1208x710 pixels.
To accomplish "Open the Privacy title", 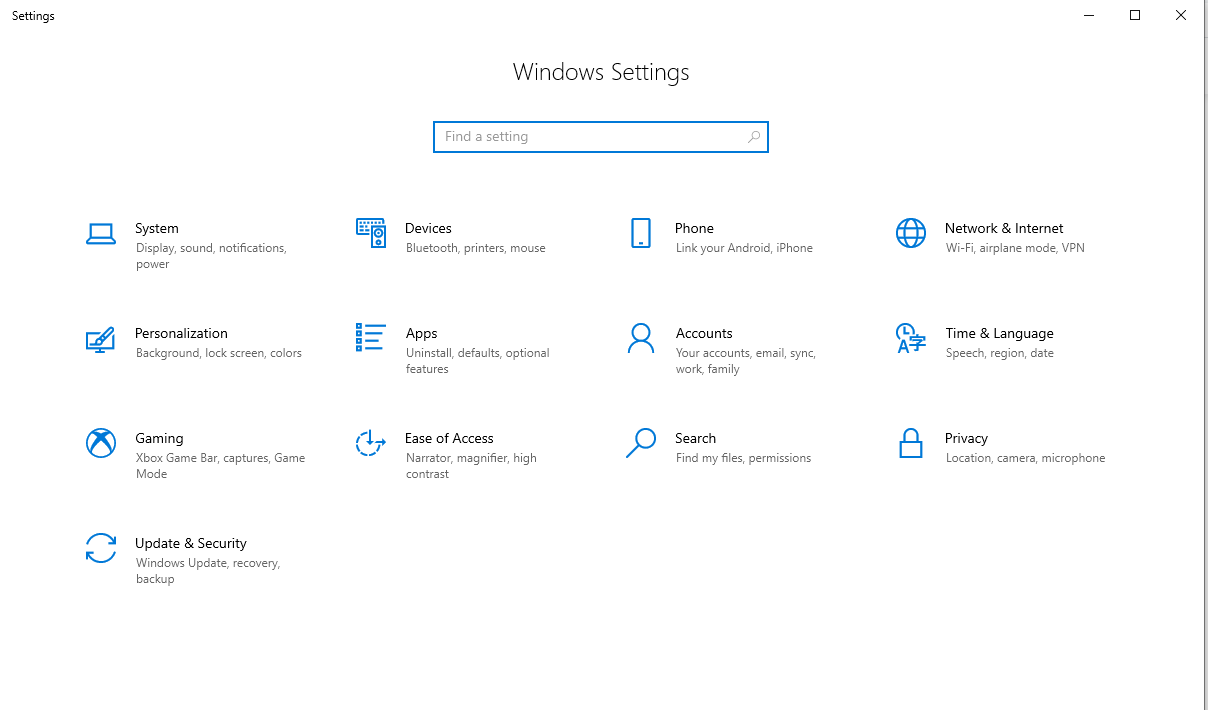I will [966, 438].
